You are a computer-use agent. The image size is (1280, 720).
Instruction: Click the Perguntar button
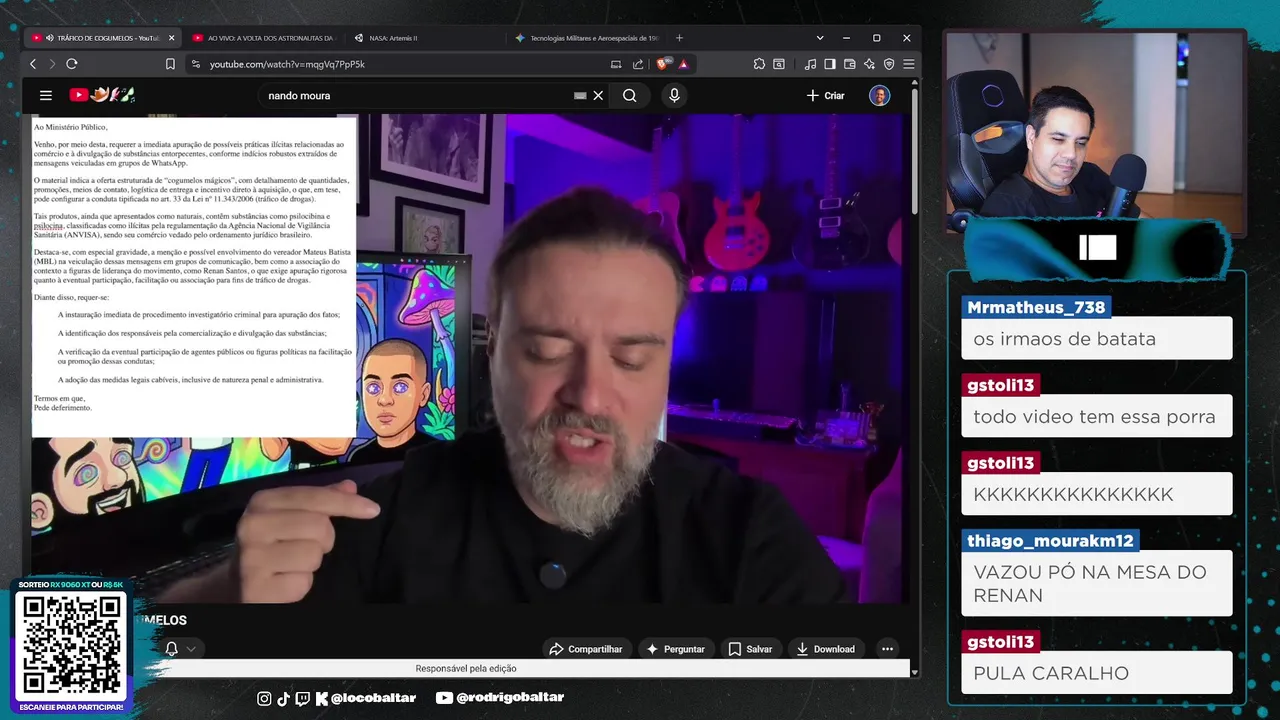point(676,649)
